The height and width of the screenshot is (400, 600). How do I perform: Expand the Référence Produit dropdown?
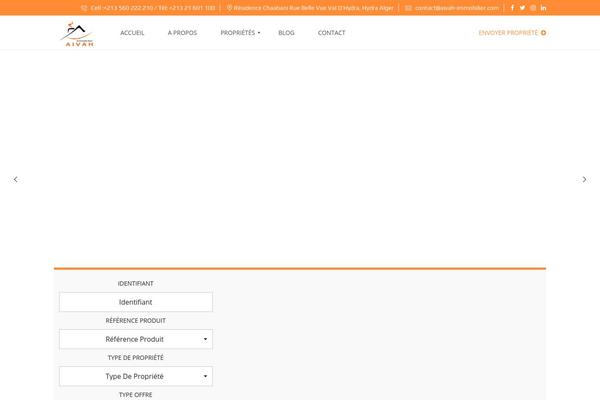click(x=136, y=339)
